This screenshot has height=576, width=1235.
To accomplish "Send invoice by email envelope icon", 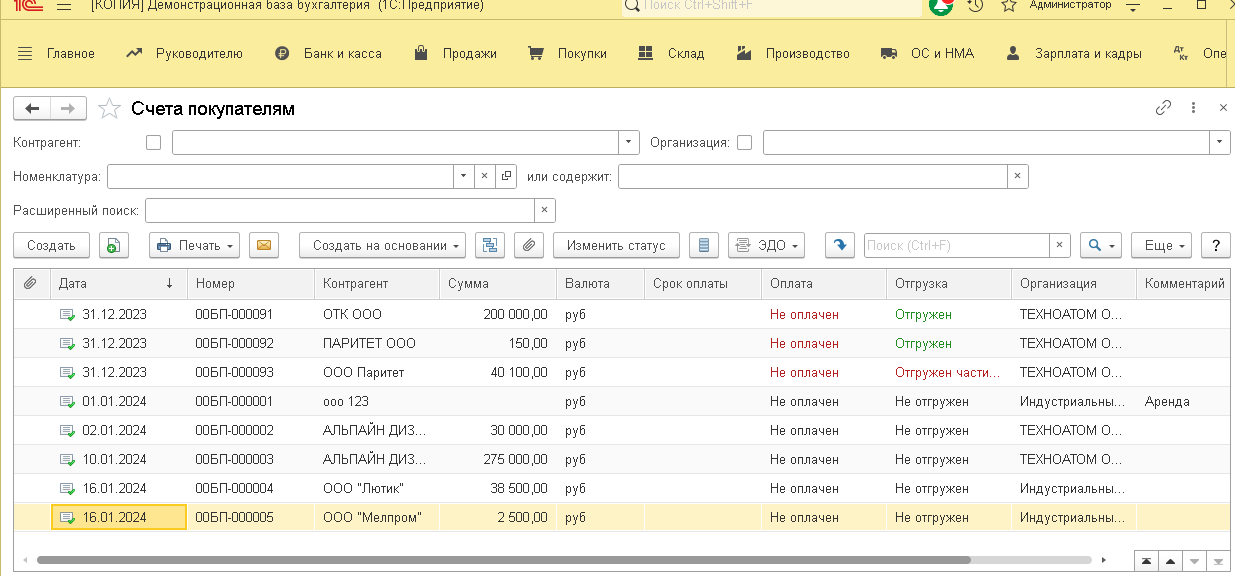I will [x=264, y=245].
